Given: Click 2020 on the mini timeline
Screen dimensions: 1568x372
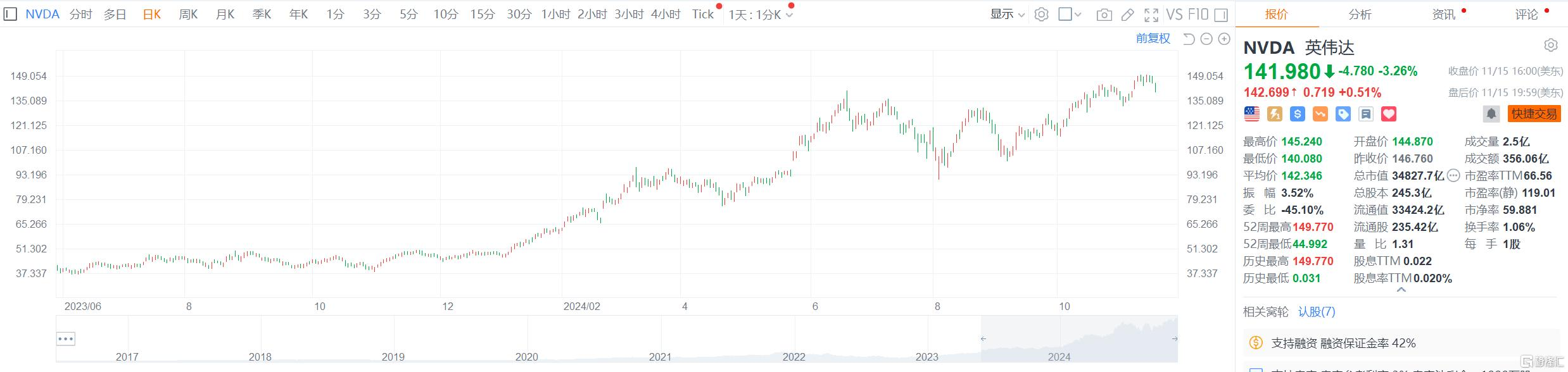Looking at the screenshot, I should [x=526, y=357].
